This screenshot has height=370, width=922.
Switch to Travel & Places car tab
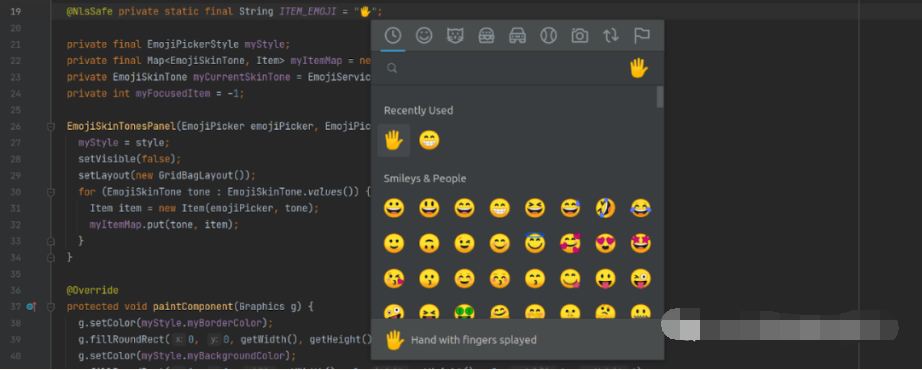pos(517,36)
